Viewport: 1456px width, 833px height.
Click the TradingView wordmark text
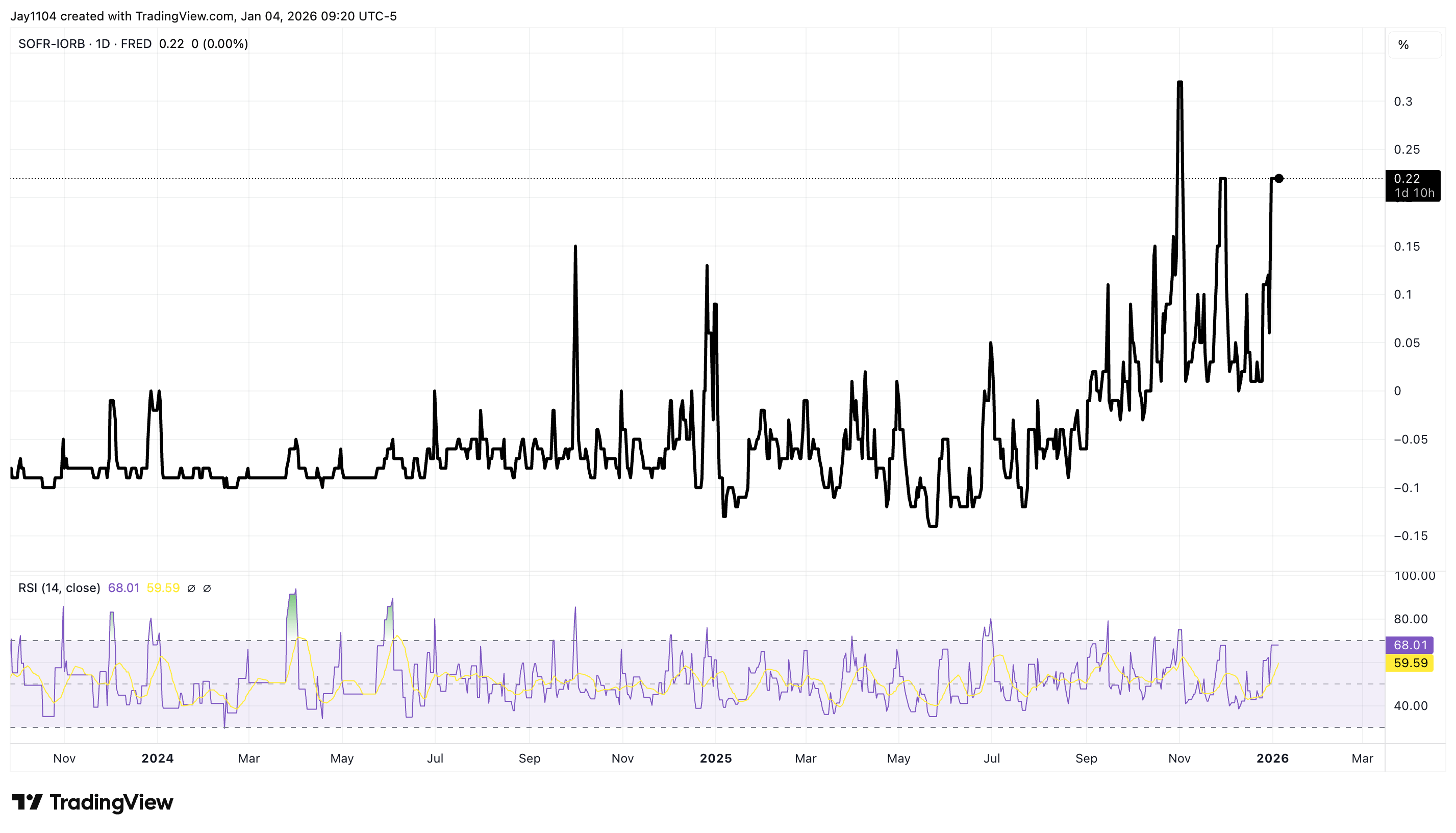pyautogui.click(x=112, y=802)
